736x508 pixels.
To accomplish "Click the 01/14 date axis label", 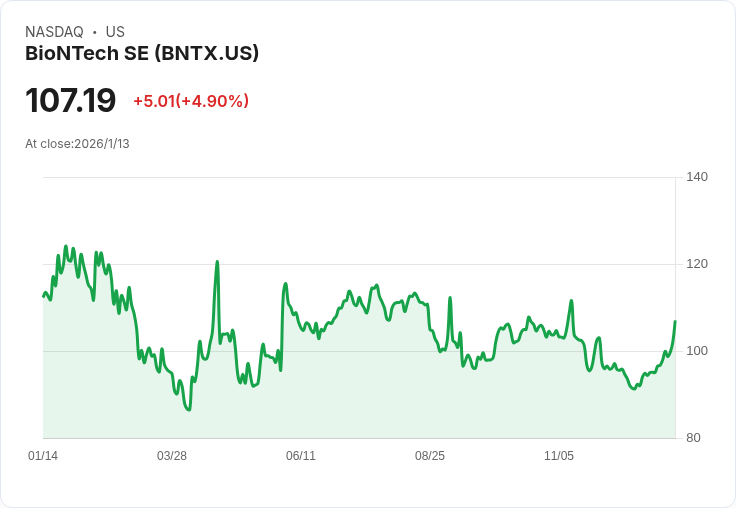I will [x=43, y=456].
